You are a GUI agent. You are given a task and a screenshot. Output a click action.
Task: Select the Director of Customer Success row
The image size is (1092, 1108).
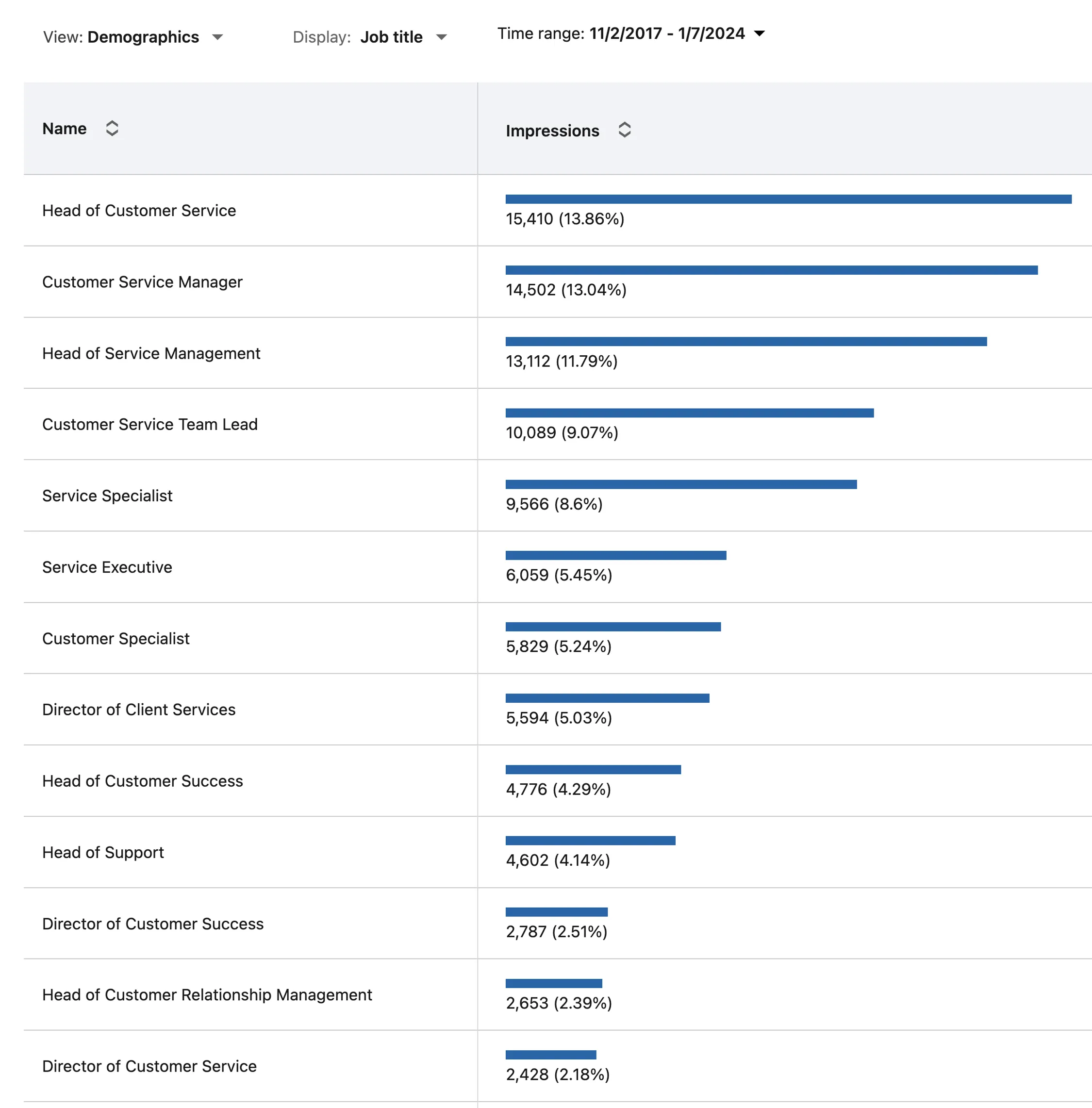[x=152, y=924]
